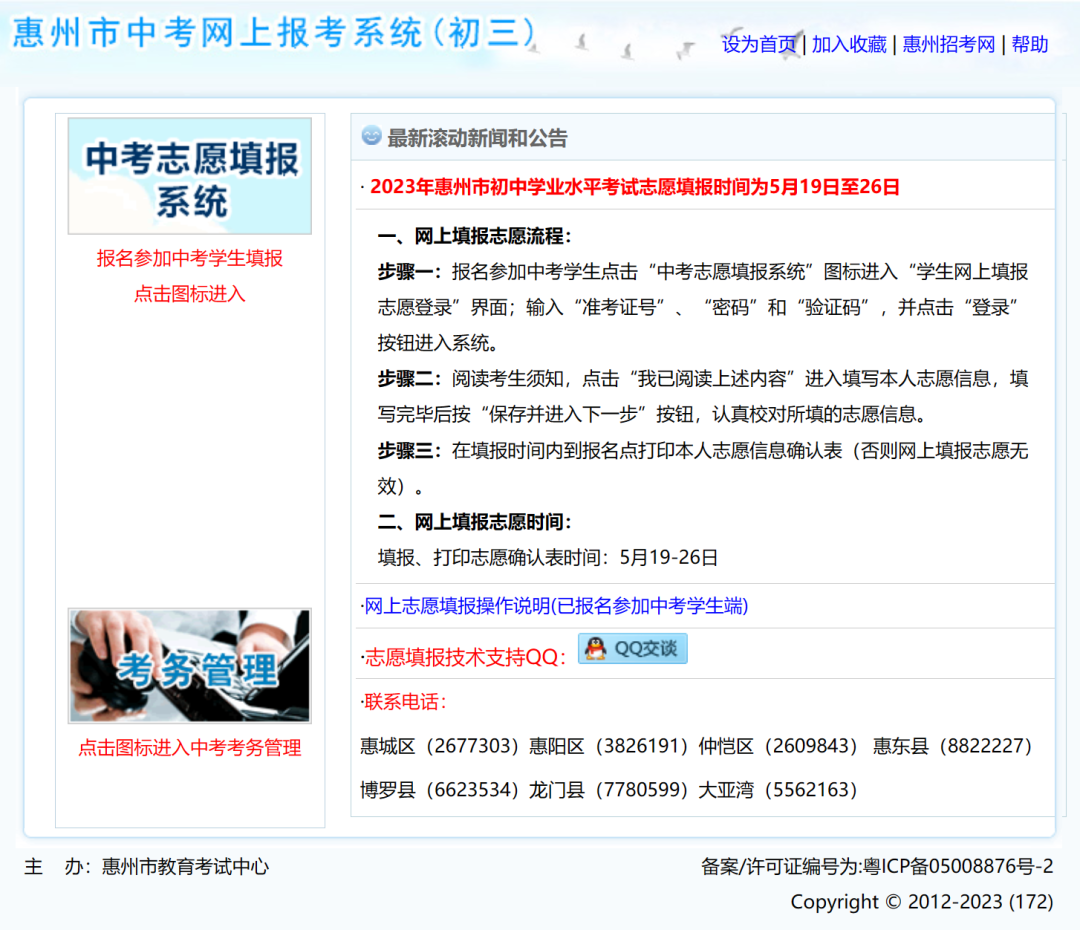Image resolution: width=1080 pixels, height=930 pixels.
Task: Click the 点击图标进入中考考务管理 caption
Action: point(189,747)
